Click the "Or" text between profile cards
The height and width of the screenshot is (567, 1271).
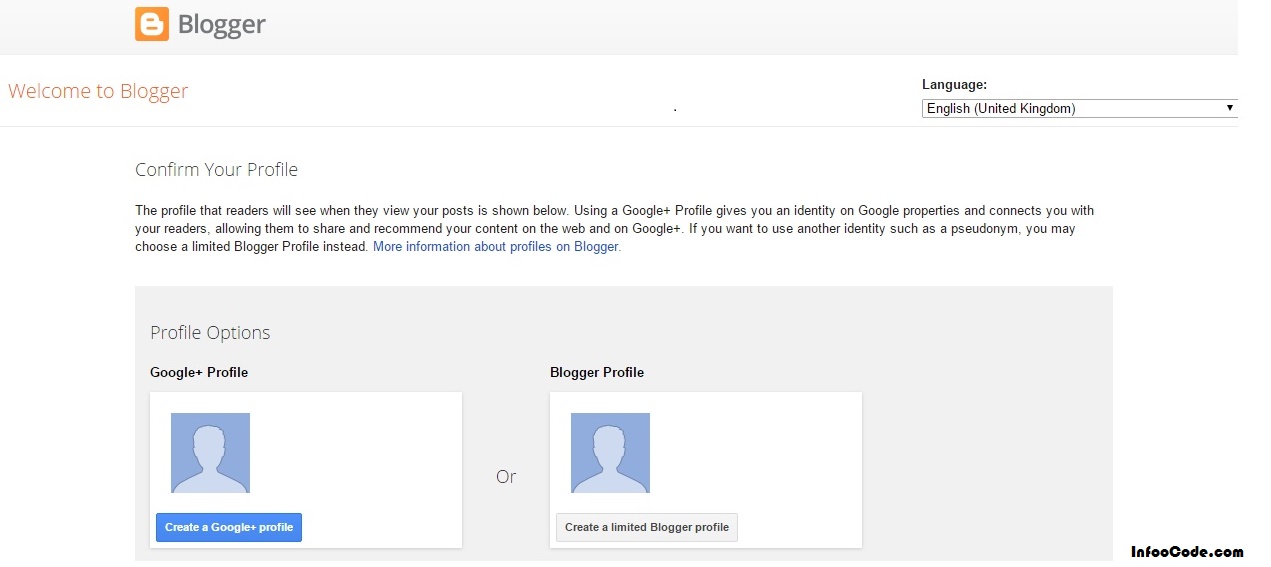[x=506, y=477]
